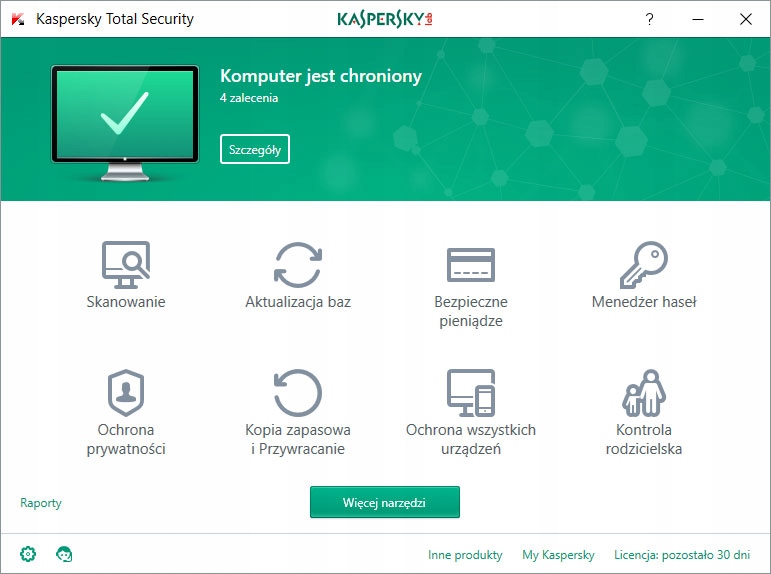Screen dimensions: 771x574
Task: Click the Więcej narzędzi button
Action: click(x=385, y=502)
